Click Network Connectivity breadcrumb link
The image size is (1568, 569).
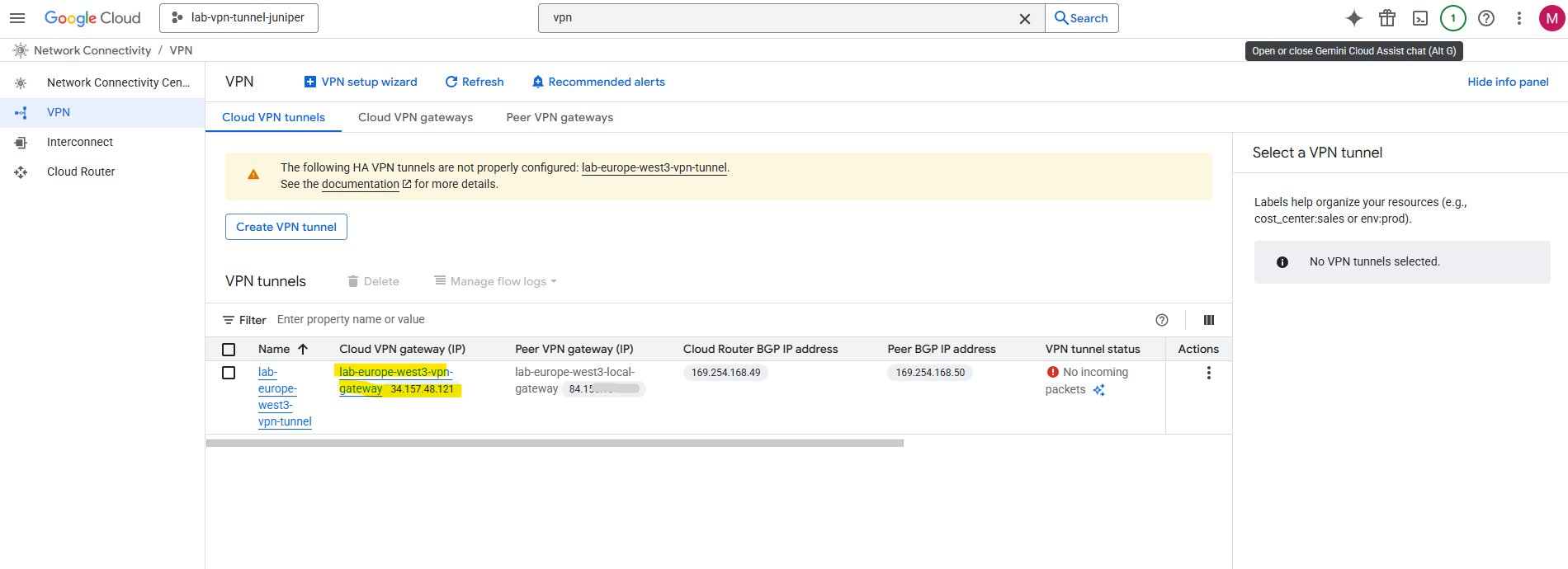pyautogui.click(x=92, y=50)
